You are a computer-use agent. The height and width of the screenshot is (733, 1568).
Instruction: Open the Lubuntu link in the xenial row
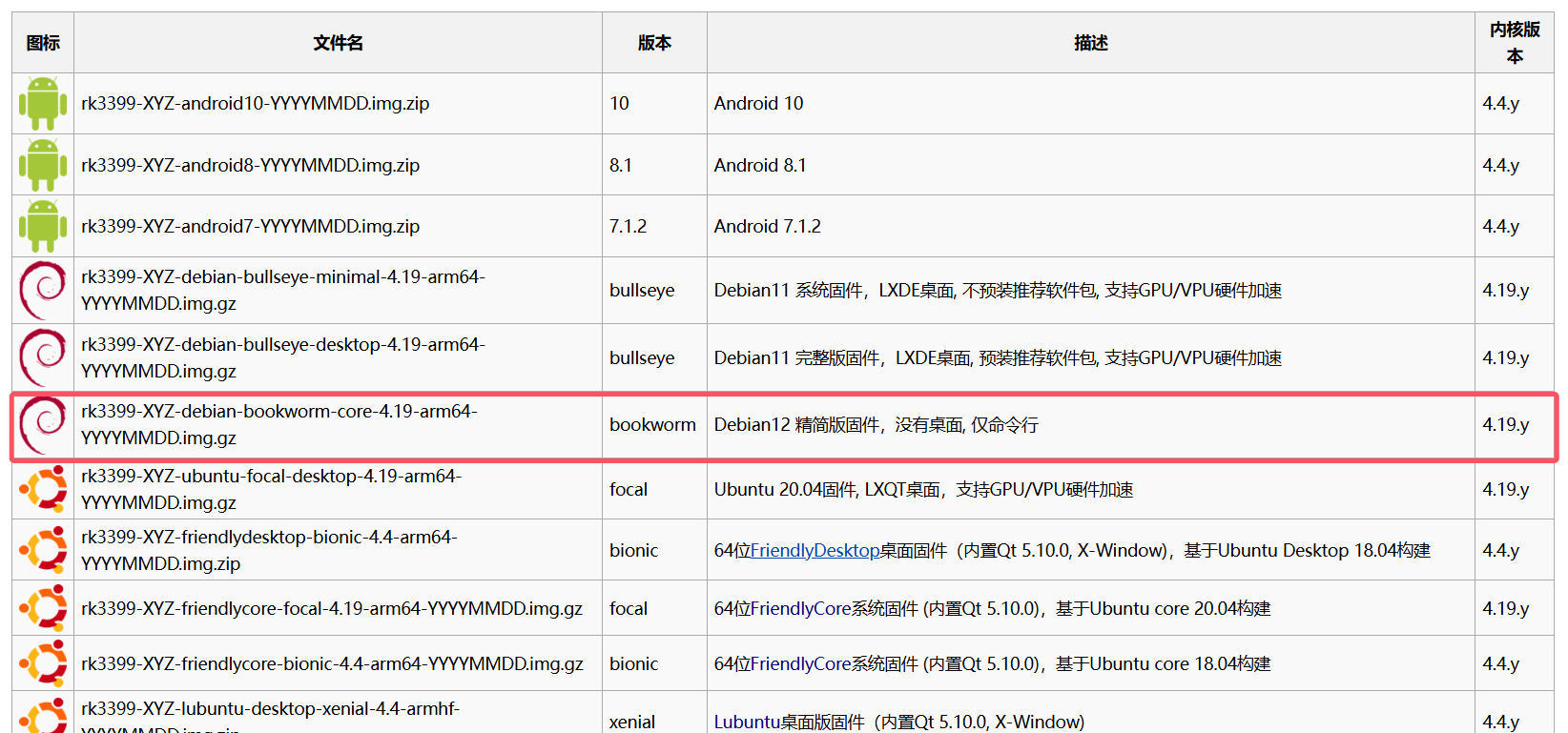(747, 723)
